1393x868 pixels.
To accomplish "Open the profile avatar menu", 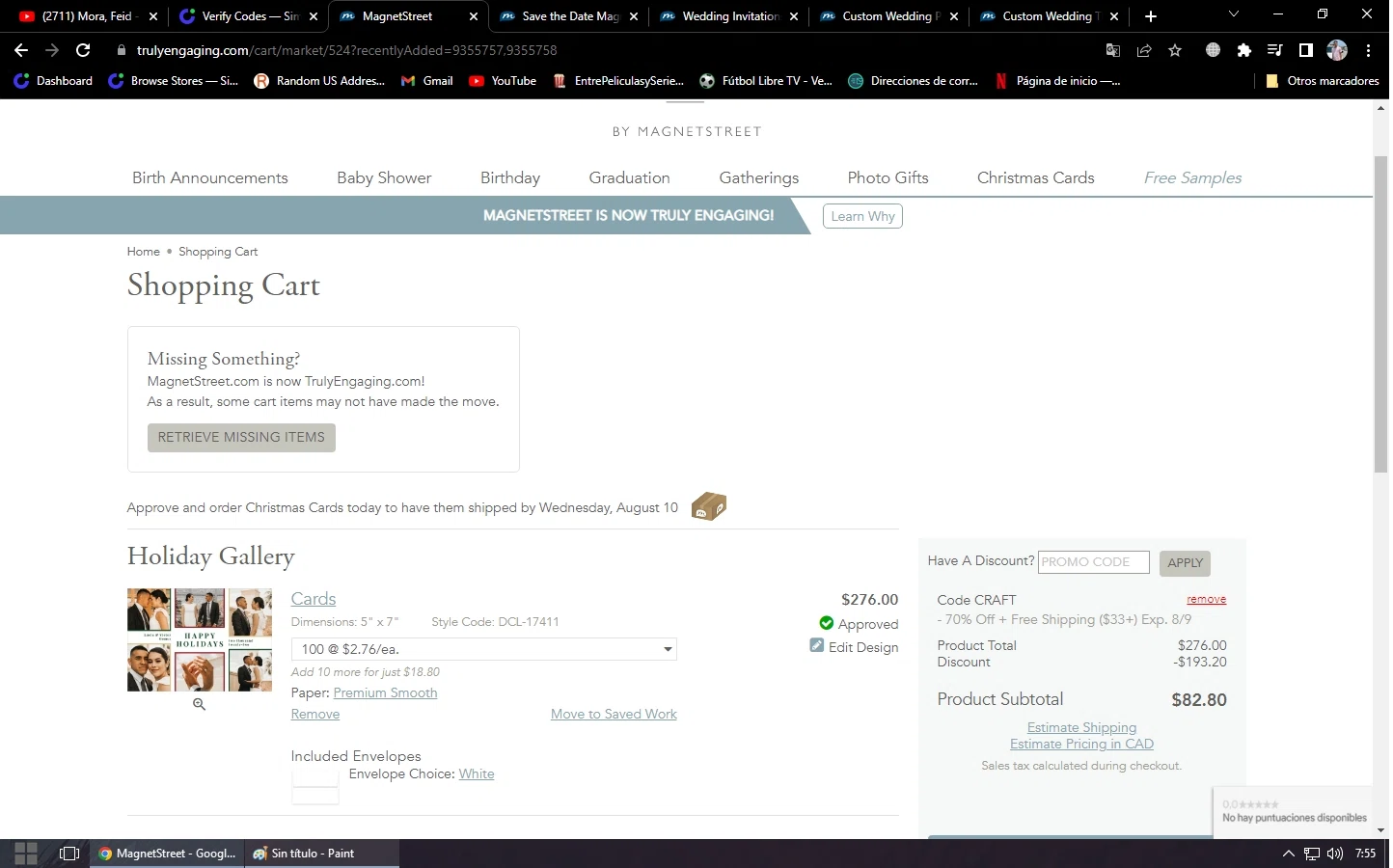I will pos(1337,50).
